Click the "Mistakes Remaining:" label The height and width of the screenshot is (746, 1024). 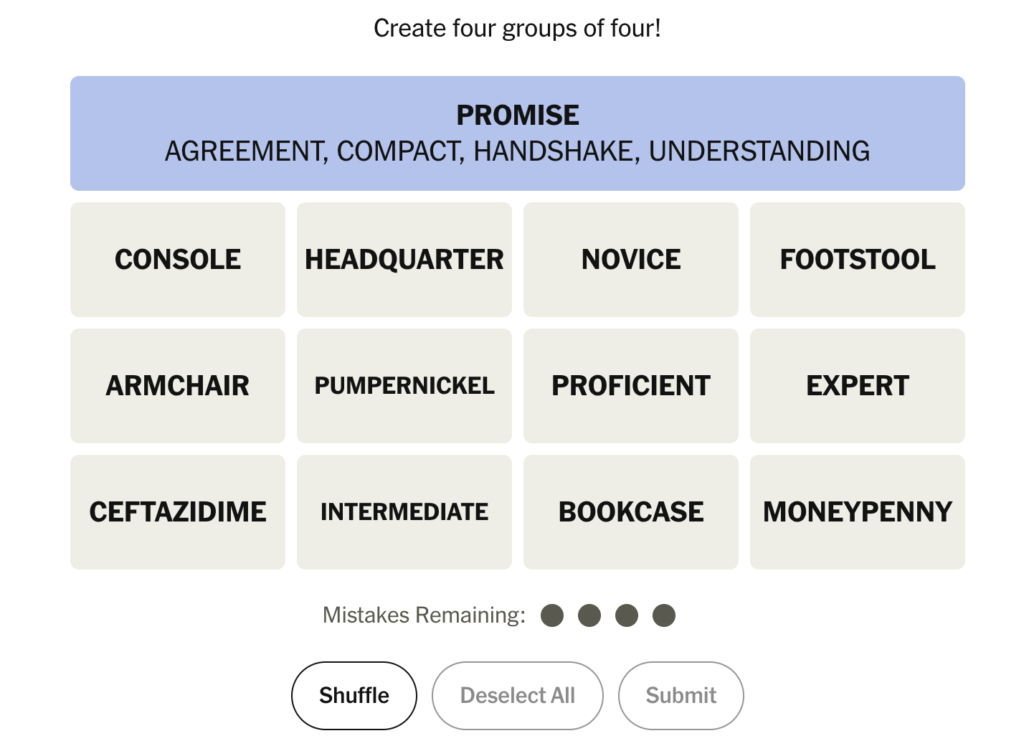(x=423, y=615)
